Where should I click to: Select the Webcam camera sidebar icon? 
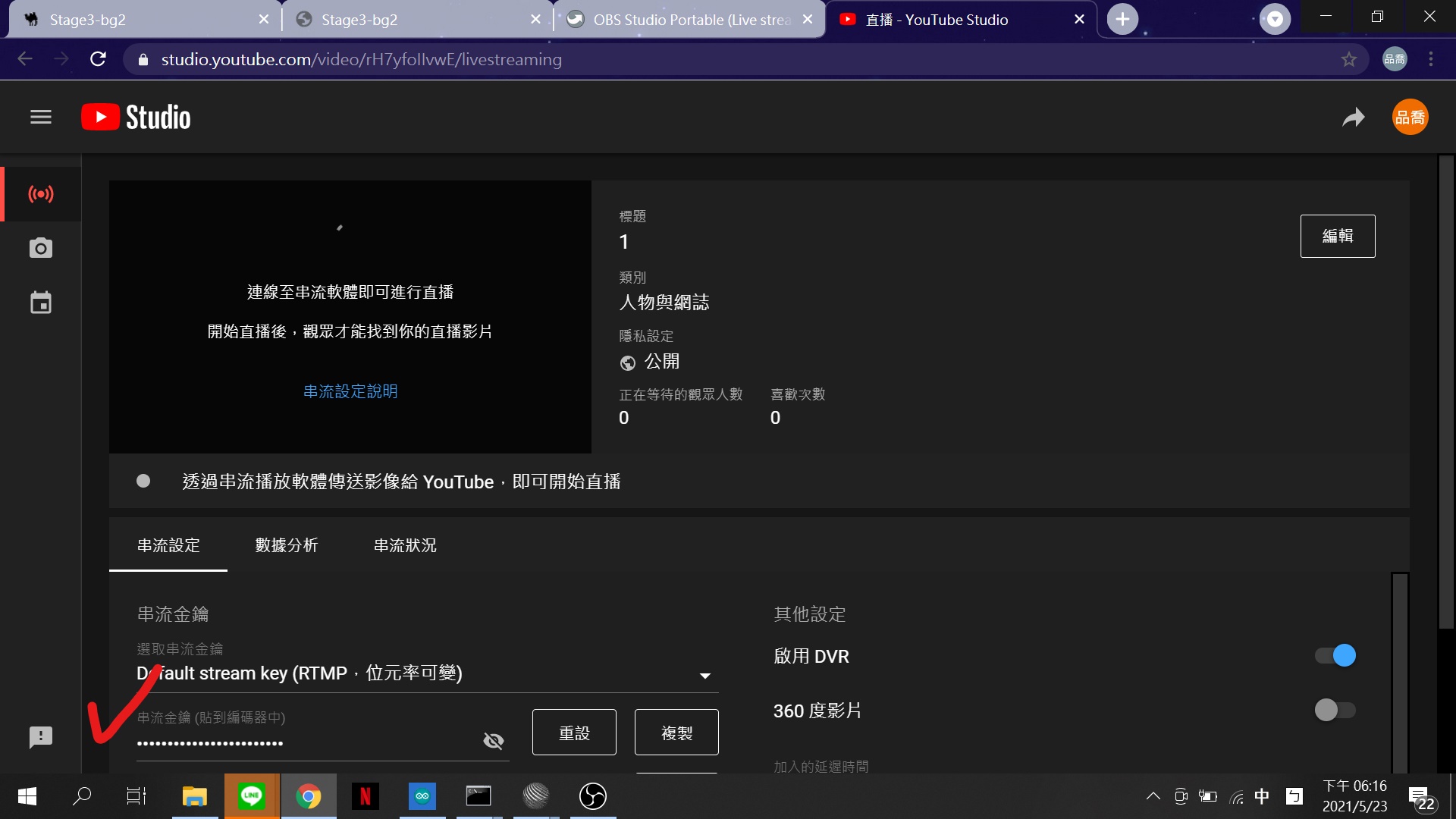41,248
